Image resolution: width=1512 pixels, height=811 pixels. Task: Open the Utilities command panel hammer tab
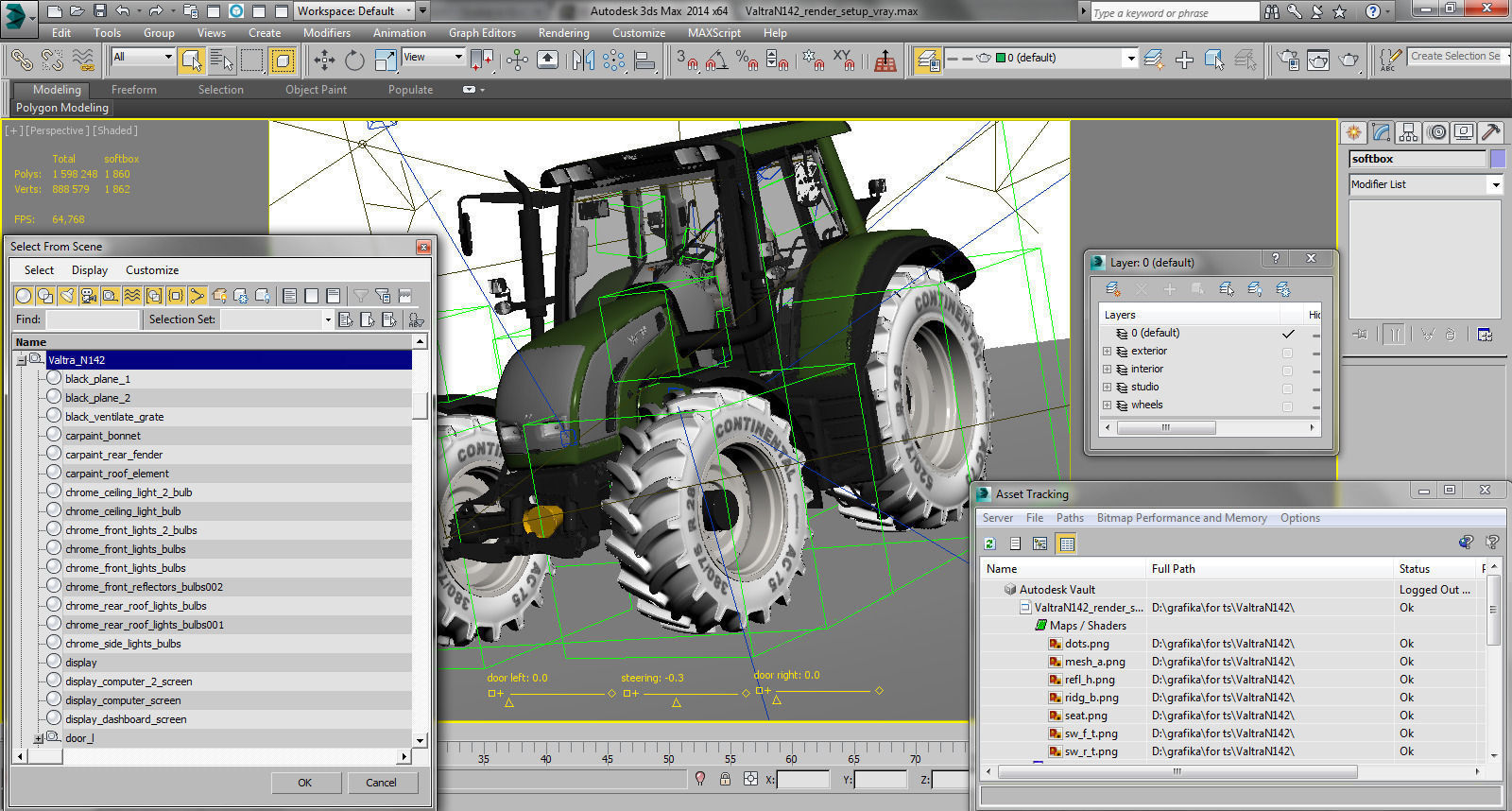pyautogui.click(x=1491, y=132)
